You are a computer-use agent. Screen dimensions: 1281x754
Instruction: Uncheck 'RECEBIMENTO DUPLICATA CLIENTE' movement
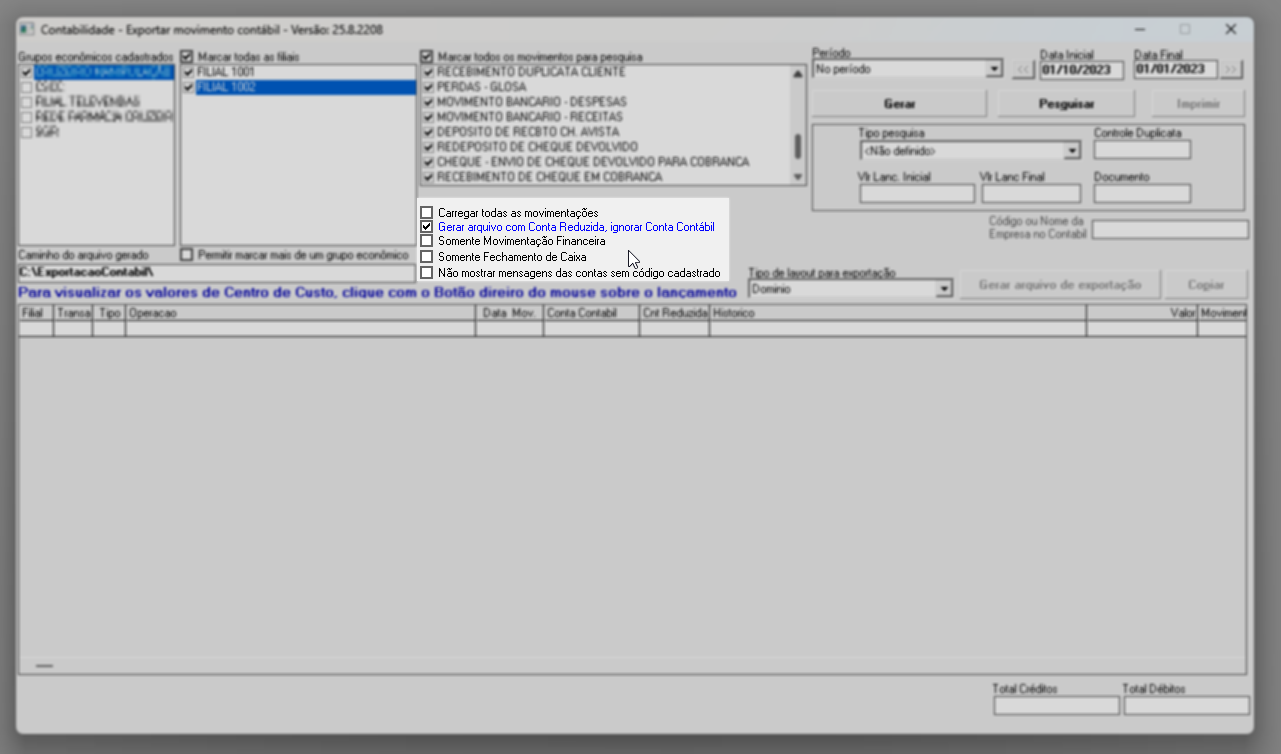click(x=429, y=73)
